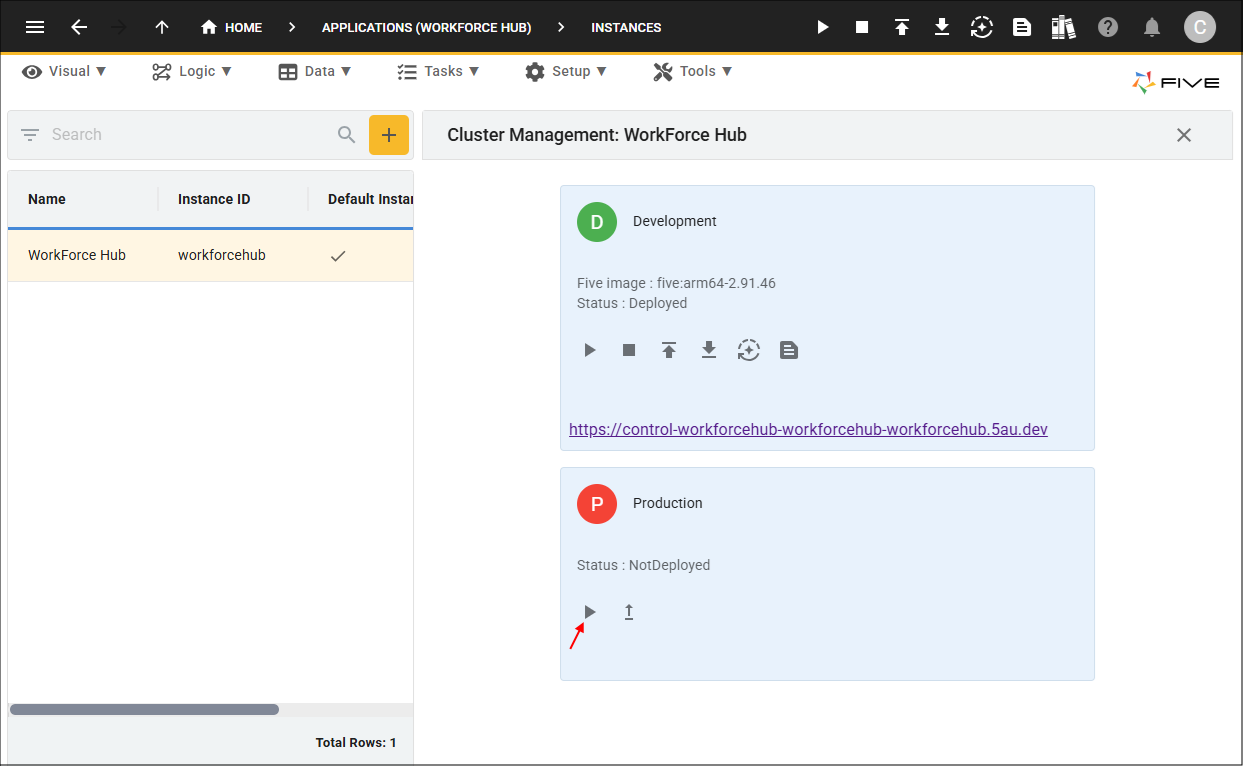Click the Search input field
Viewport: 1243px width, 766px height.
tap(190, 134)
